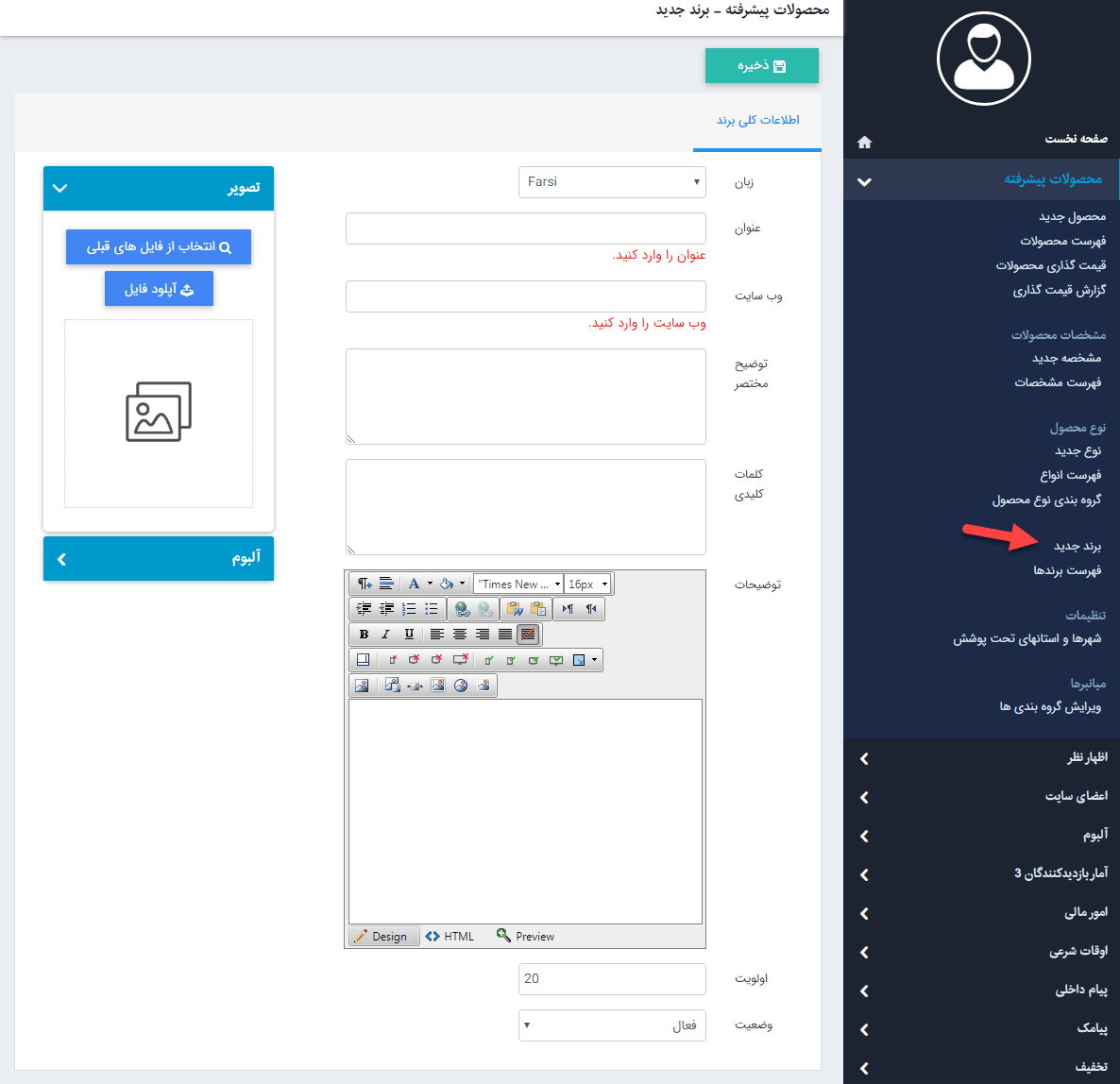Toggle right-to-left paragraph direction
Screen dimensions: 1120x1084
pyautogui.click(x=591, y=609)
